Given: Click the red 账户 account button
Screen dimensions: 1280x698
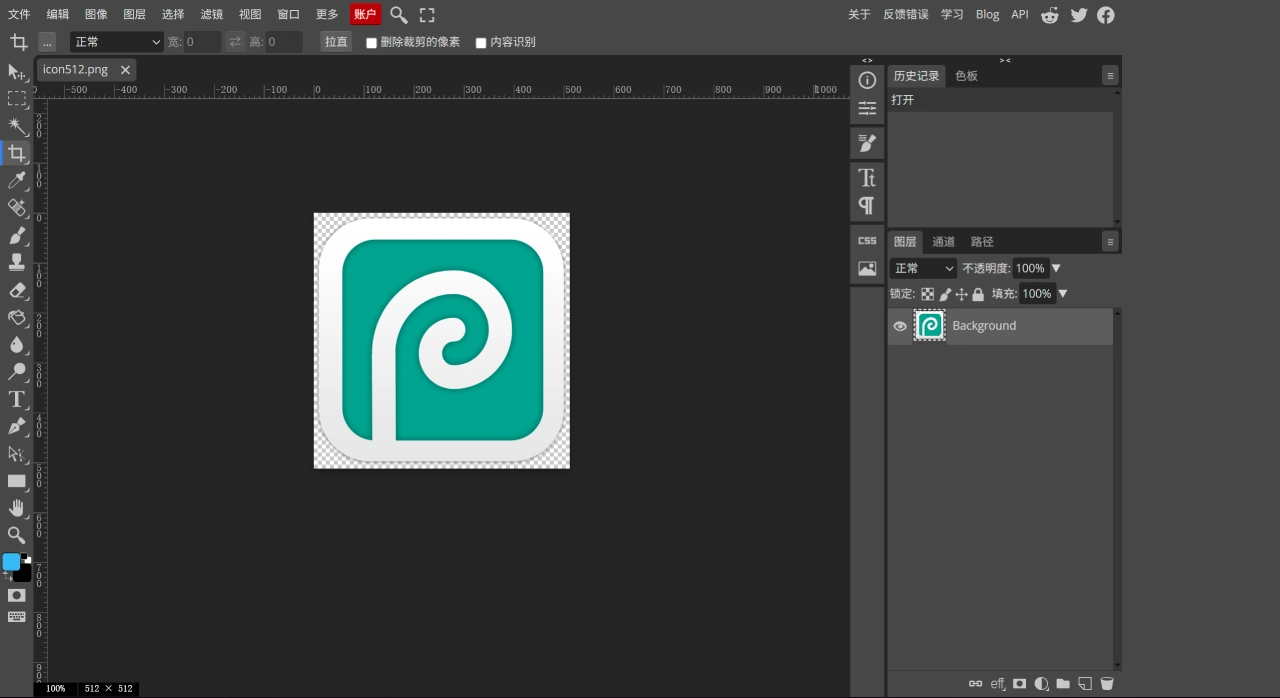Looking at the screenshot, I should point(365,14).
